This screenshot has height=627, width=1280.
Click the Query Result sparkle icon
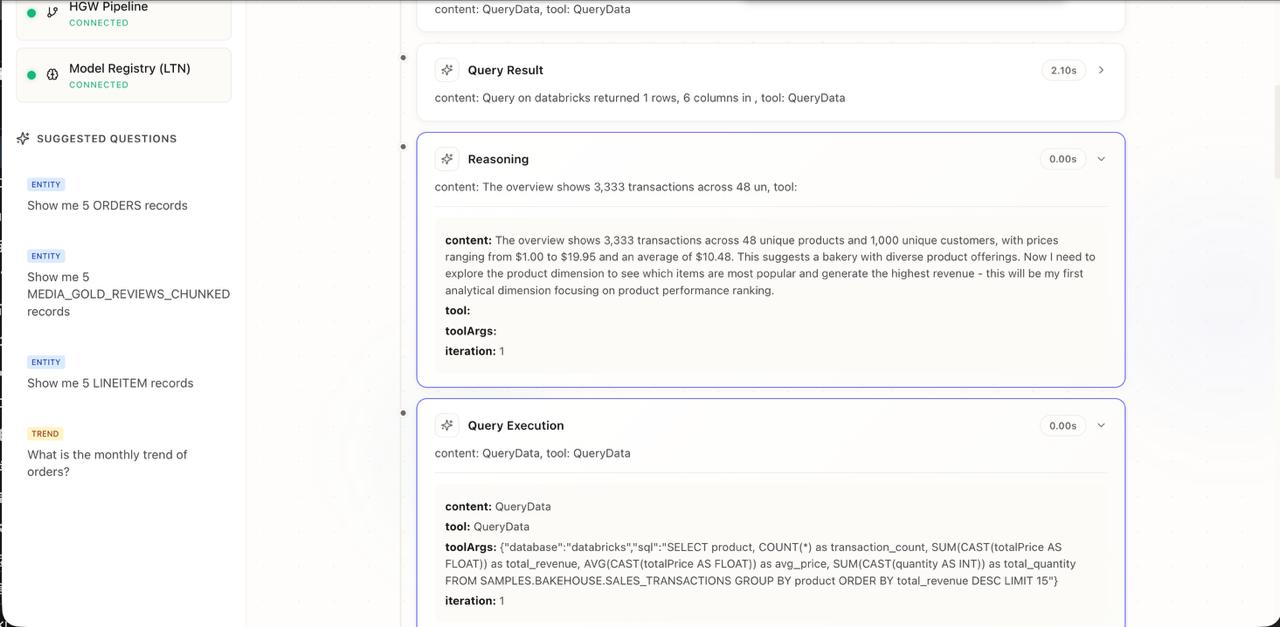click(x=447, y=70)
